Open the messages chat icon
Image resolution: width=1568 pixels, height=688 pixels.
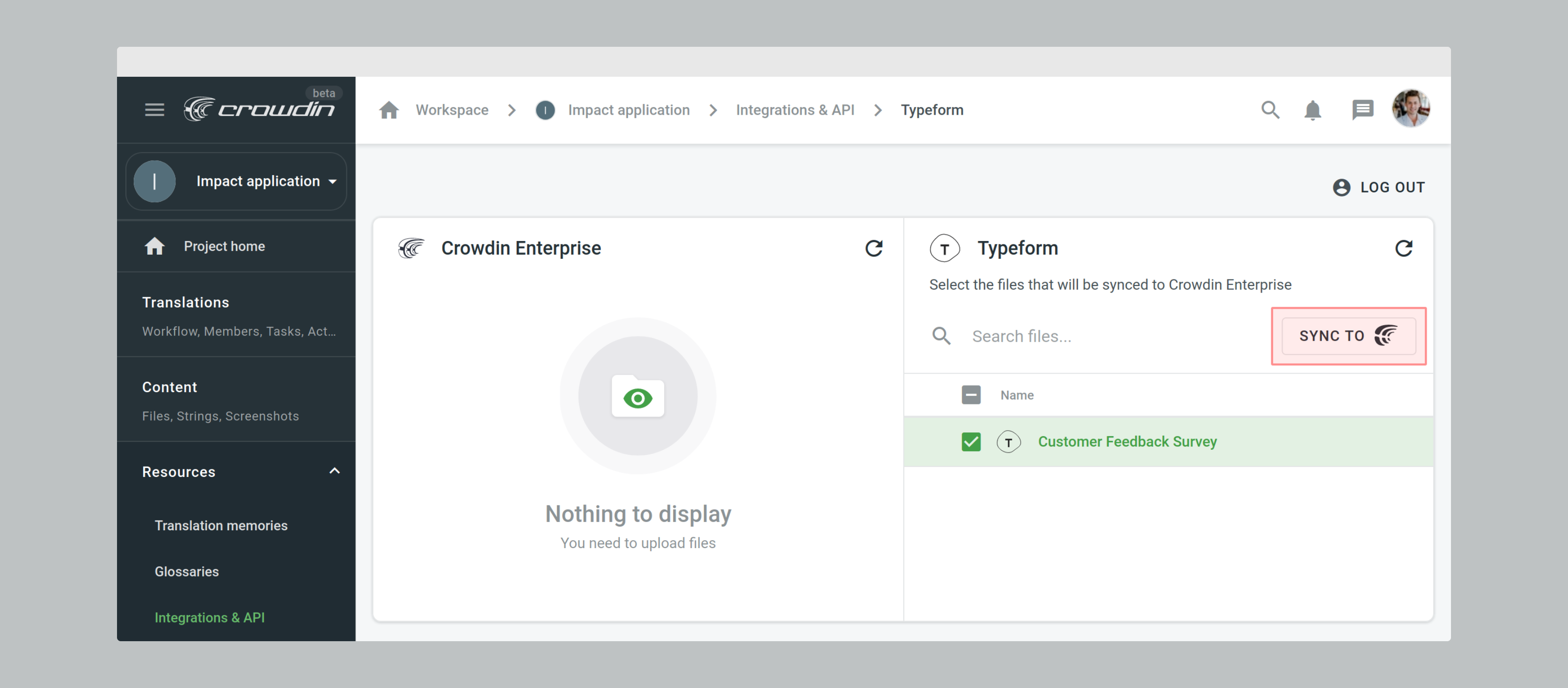point(1362,110)
